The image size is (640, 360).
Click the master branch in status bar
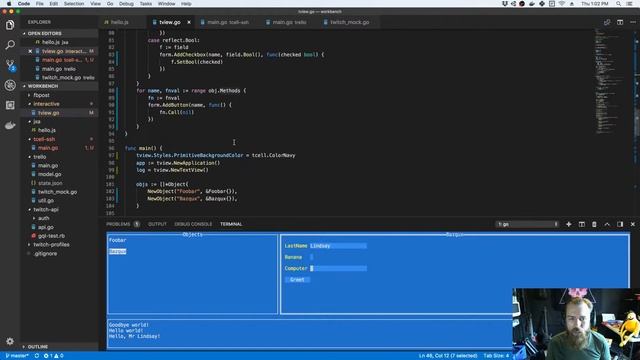(17, 356)
